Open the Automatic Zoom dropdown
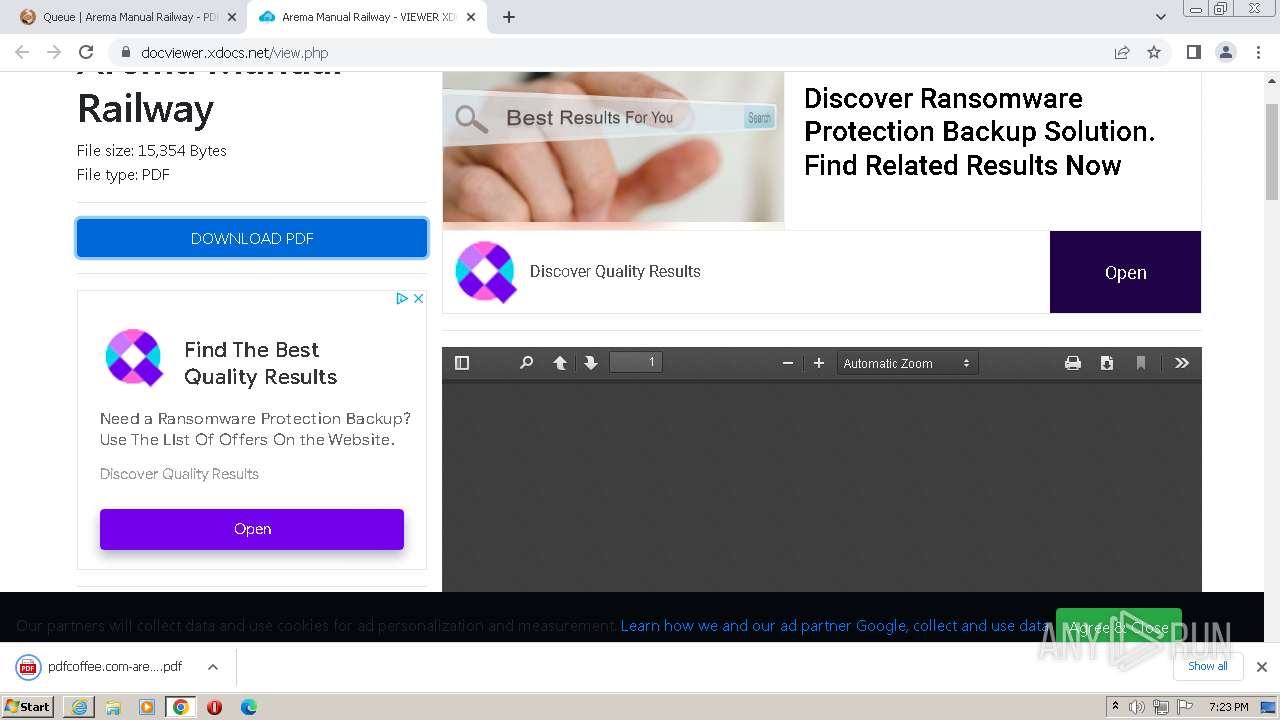This screenshot has height=720, width=1280. click(x=907, y=363)
